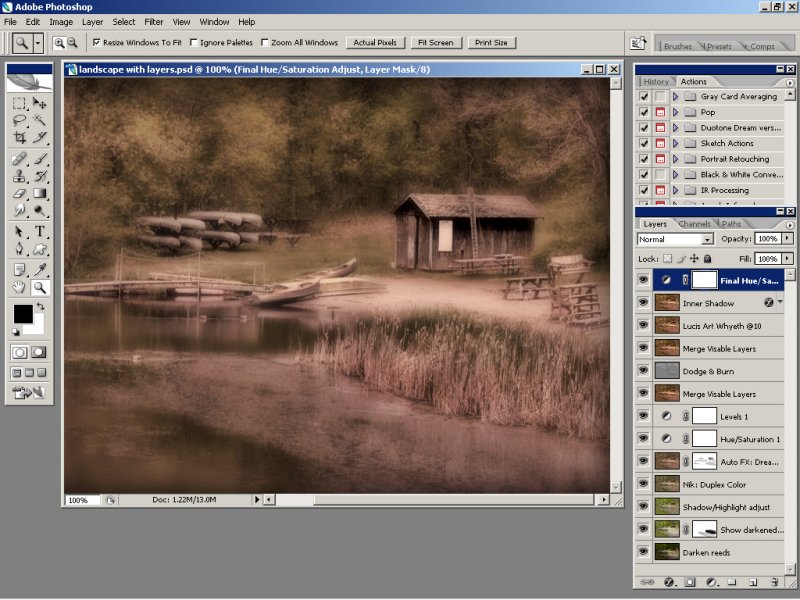This screenshot has height=600, width=800.
Task: Open tool preset picker arrow
Action: tap(38, 43)
